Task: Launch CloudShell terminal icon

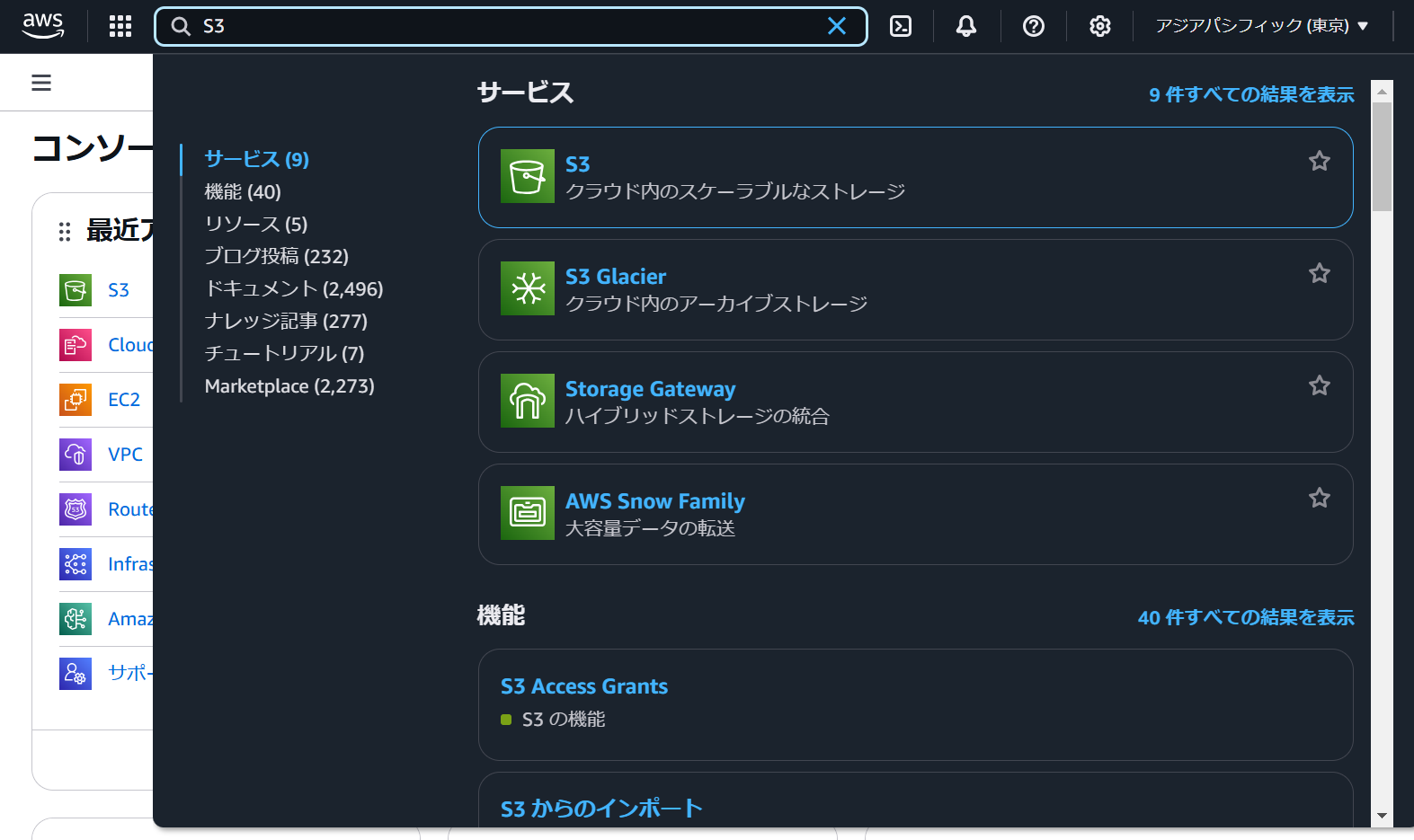Action: coord(901,26)
